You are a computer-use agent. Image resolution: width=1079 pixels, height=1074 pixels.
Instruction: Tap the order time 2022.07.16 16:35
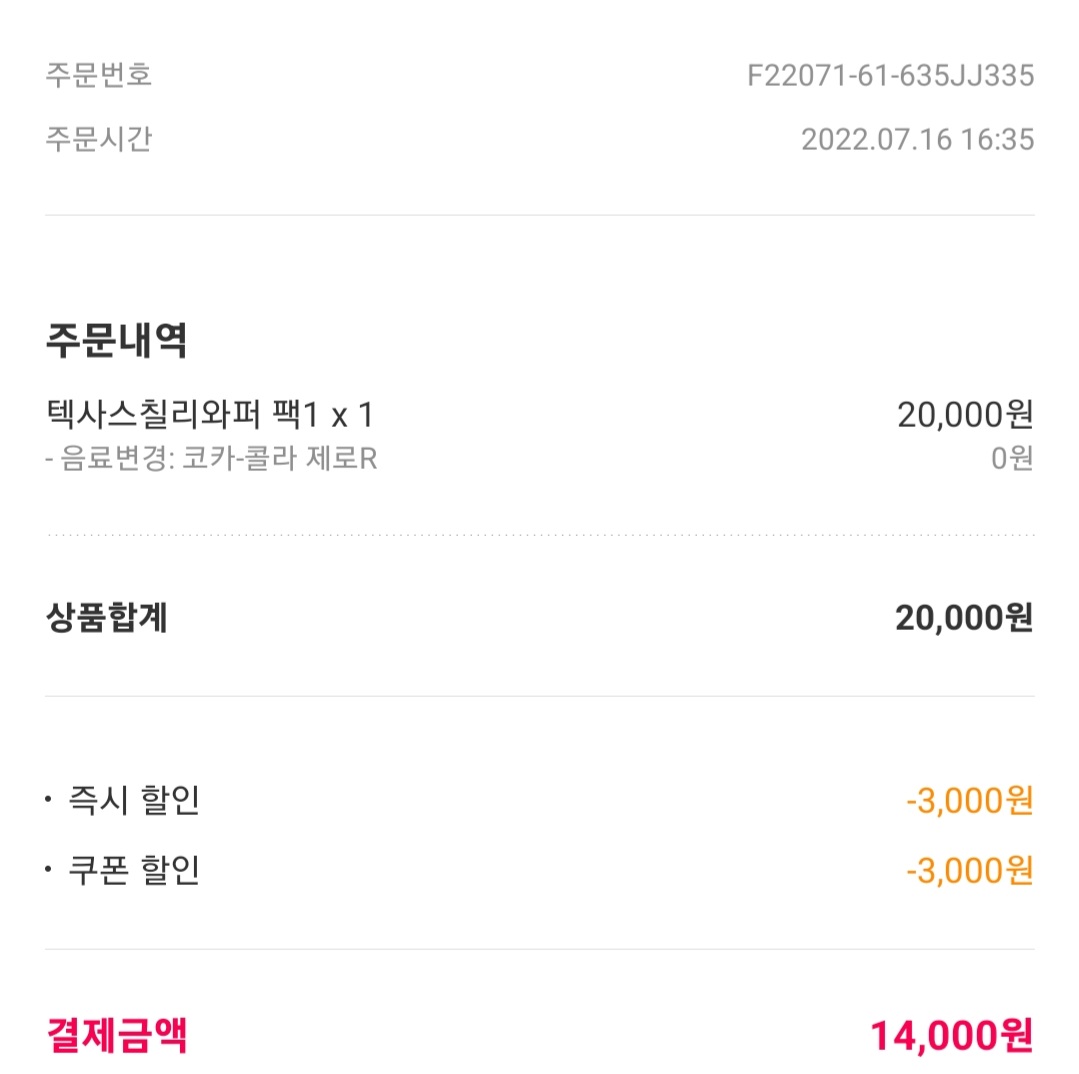[x=917, y=139]
